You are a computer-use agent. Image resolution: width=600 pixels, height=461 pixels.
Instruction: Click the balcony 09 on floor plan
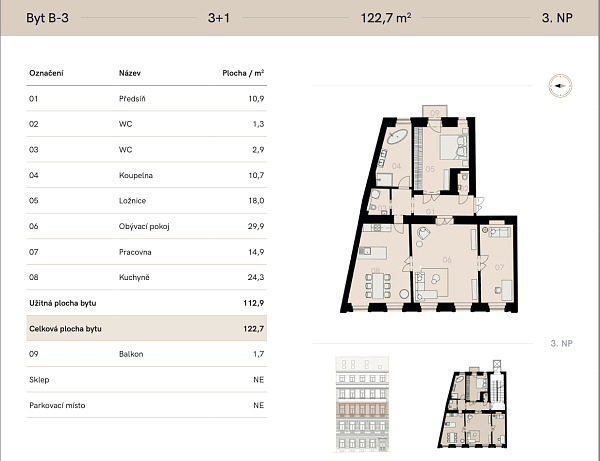pyautogui.click(x=437, y=111)
